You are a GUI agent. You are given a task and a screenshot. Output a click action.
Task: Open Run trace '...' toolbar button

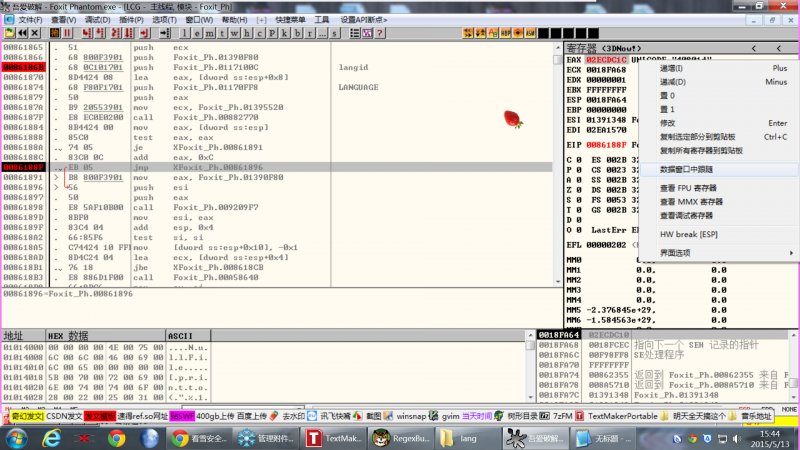(x=322, y=33)
